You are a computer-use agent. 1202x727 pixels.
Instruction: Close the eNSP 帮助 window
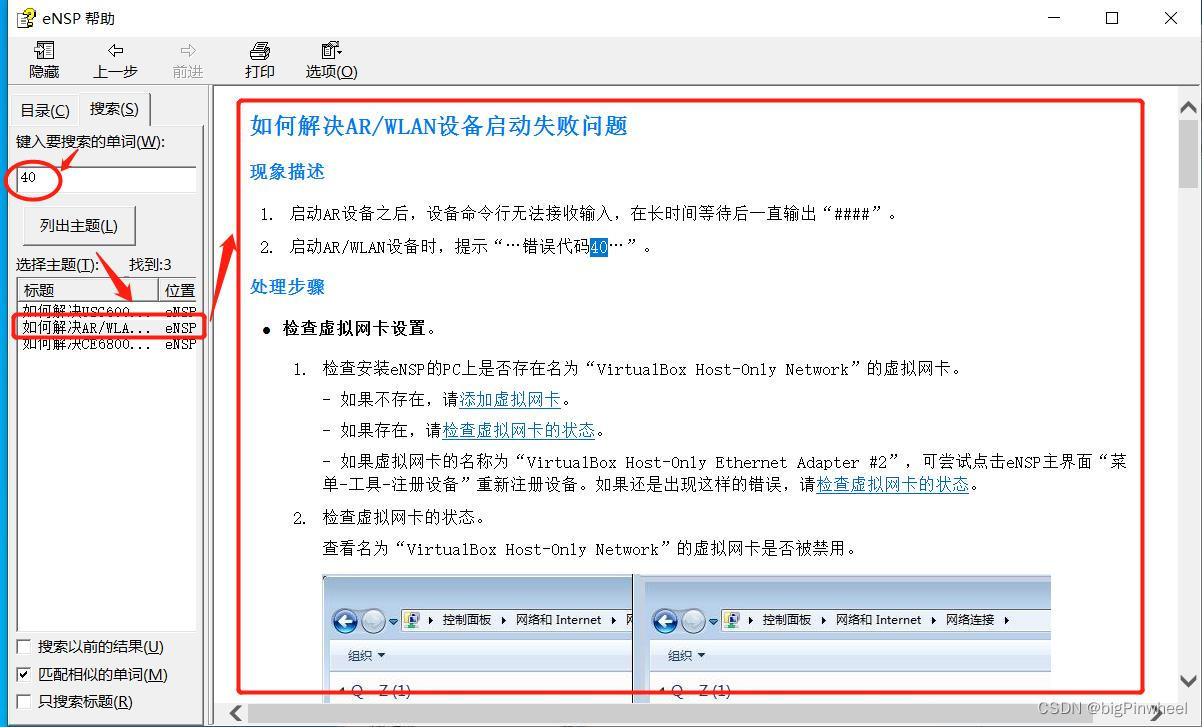[x=1171, y=18]
